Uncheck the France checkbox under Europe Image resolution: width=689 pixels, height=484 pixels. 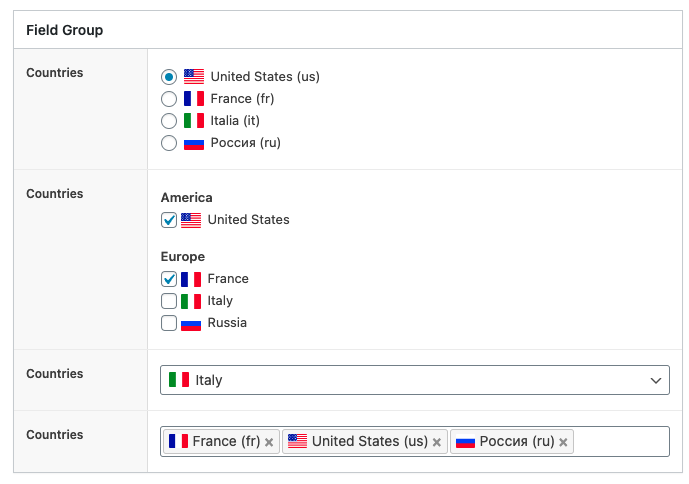pyautogui.click(x=169, y=279)
